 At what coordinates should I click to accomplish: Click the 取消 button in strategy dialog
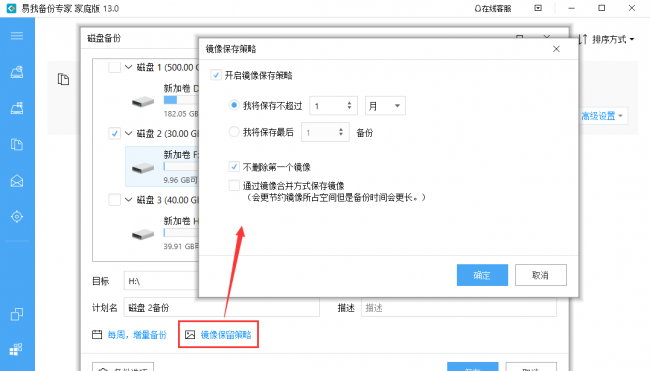[x=541, y=275]
